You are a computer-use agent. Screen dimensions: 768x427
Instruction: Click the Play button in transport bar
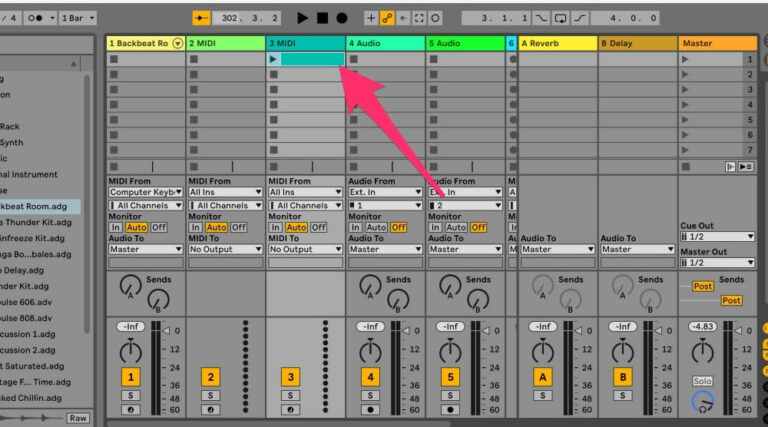coord(302,18)
